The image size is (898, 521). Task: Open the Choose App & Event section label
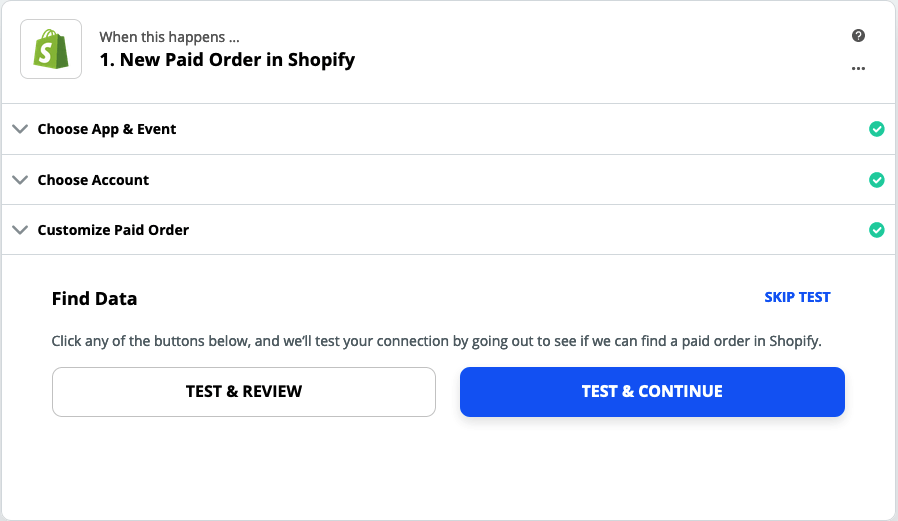coord(107,129)
